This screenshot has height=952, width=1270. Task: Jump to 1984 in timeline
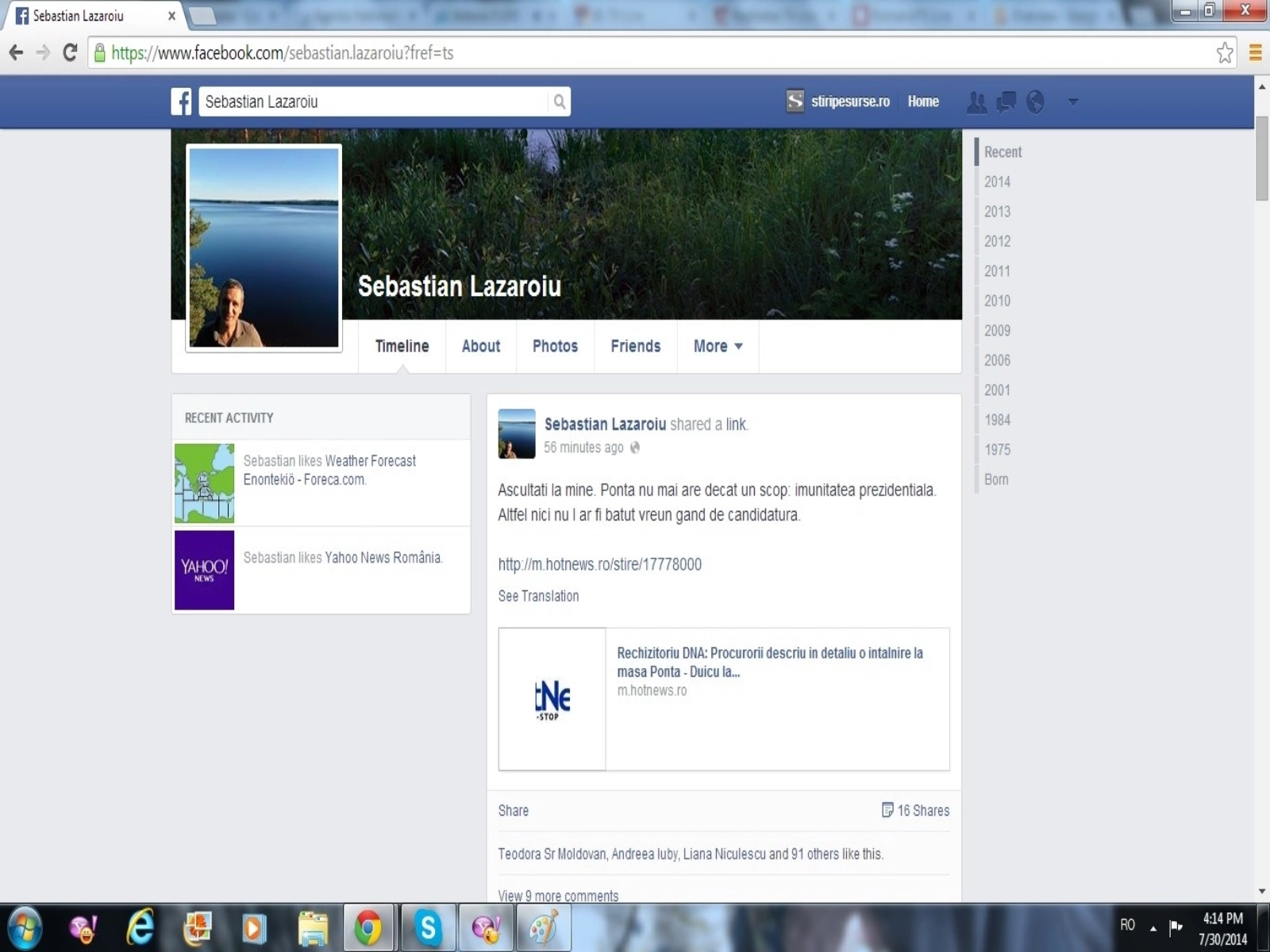[997, 420]
